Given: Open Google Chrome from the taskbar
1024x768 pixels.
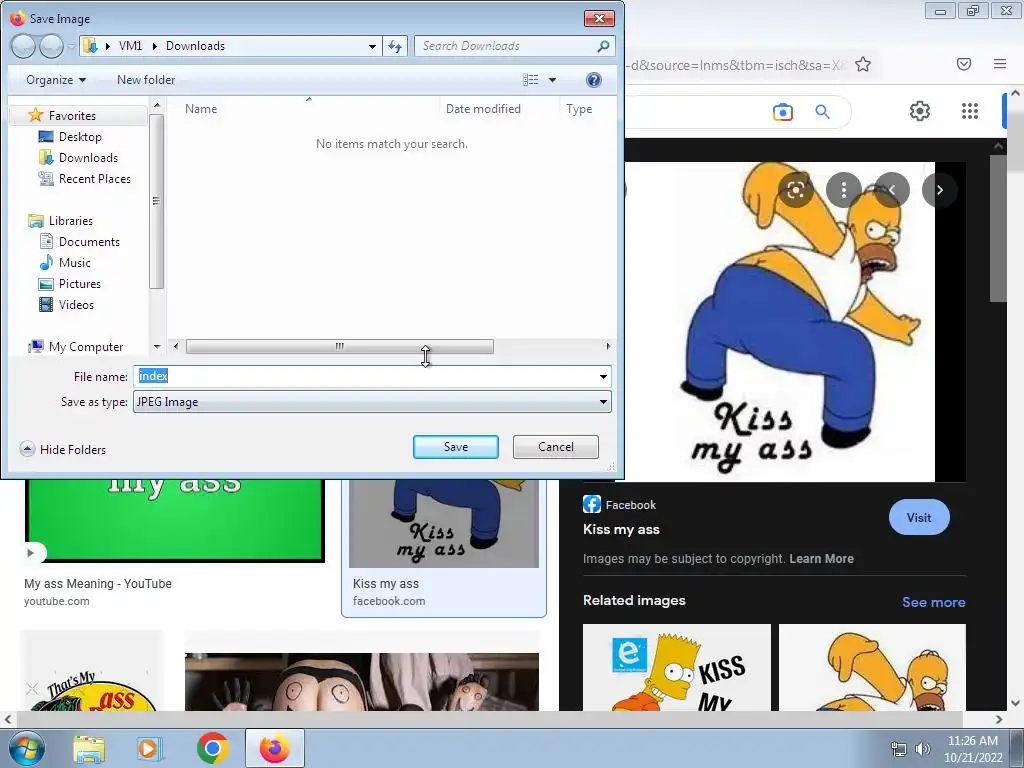Looking at the screenshot, I should click(212, 748).
